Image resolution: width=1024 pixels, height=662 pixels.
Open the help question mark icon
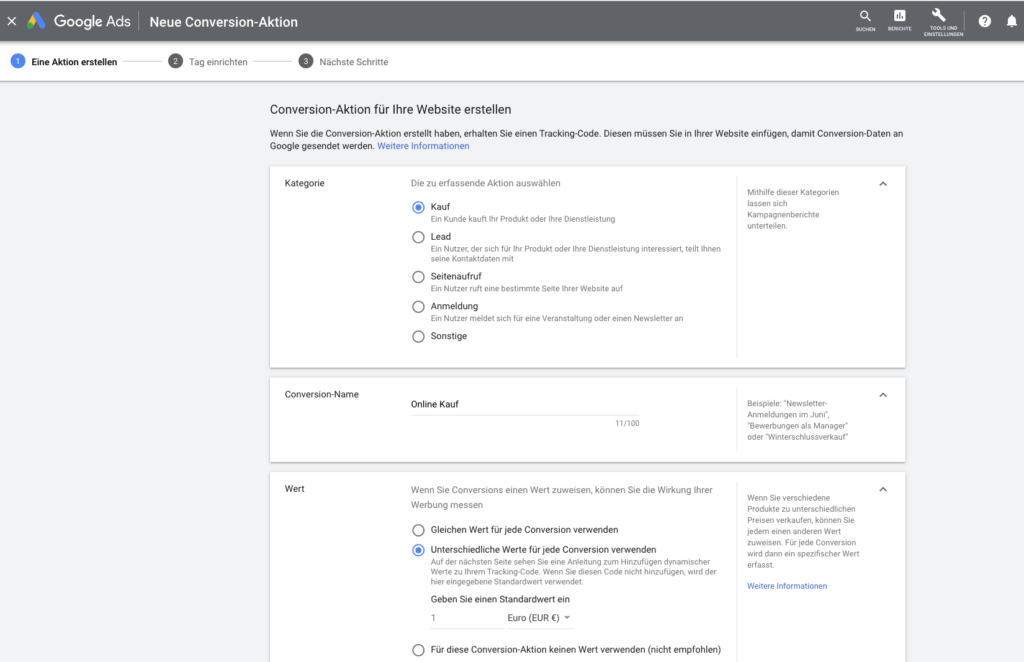coord(984,21)
